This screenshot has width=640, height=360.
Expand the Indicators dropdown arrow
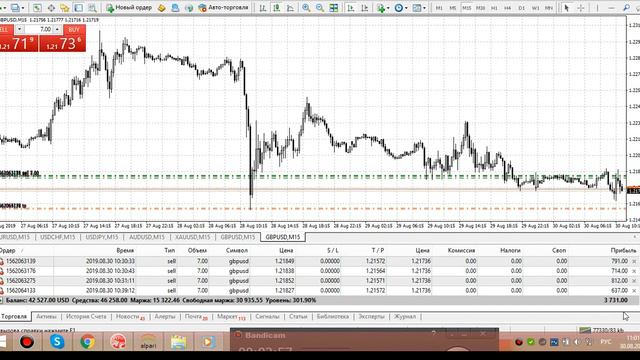click(388, 8)
